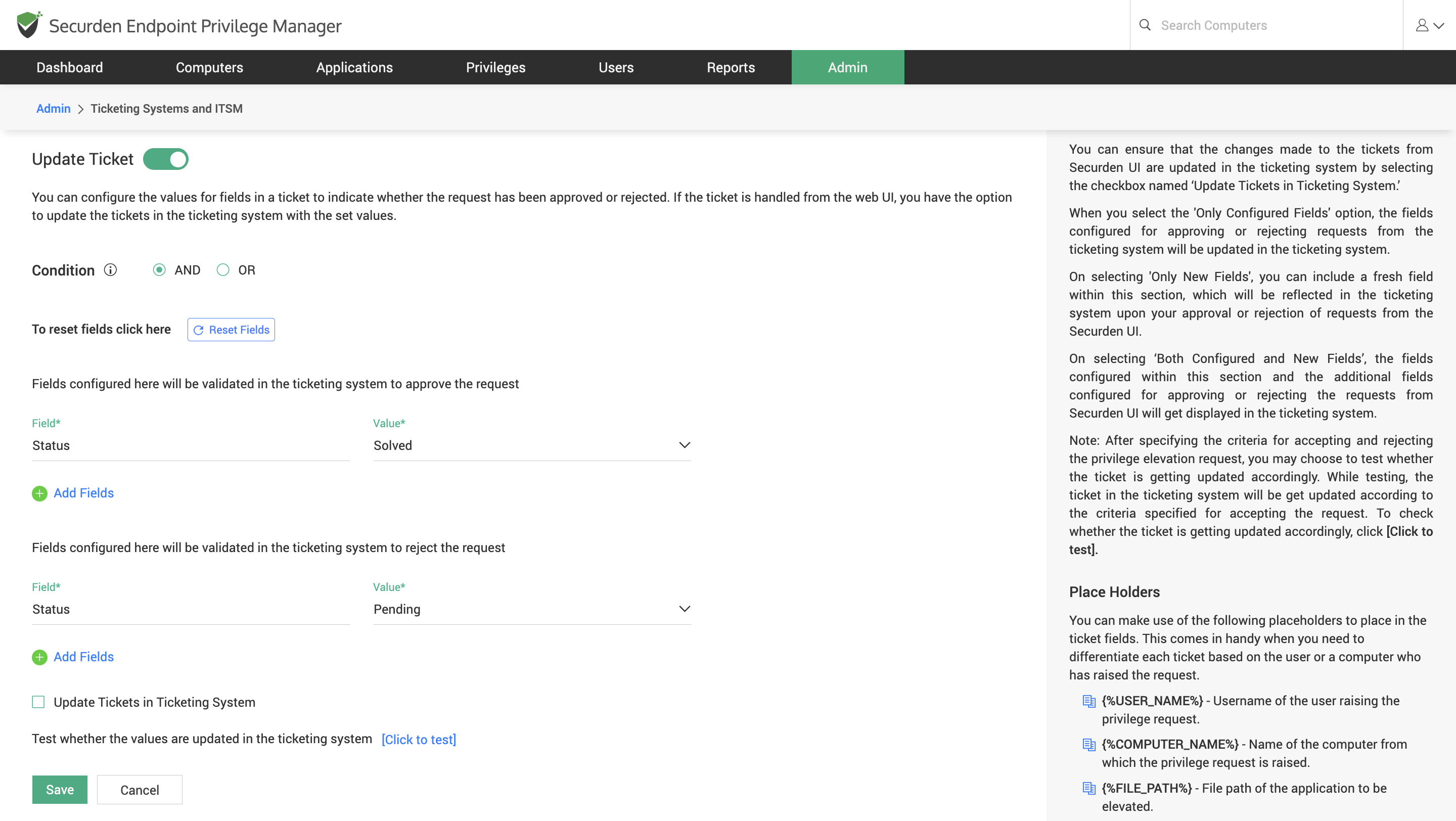This screenshot has height=821, width=1456.
Task: Select the OR condition radio button
Action: click(x=223, y=270)
